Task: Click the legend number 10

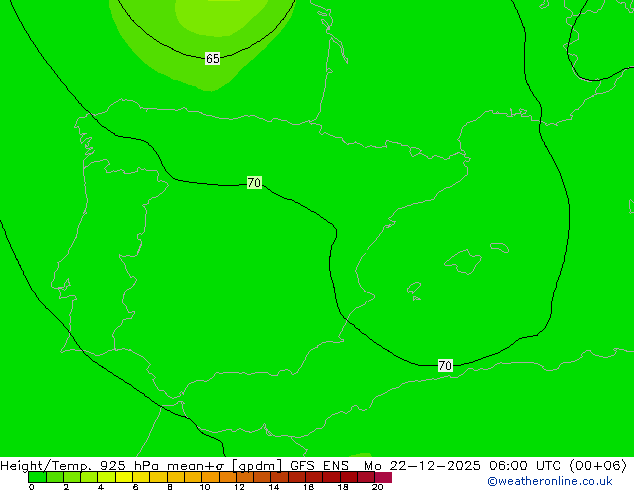Action: coord(205,487)
